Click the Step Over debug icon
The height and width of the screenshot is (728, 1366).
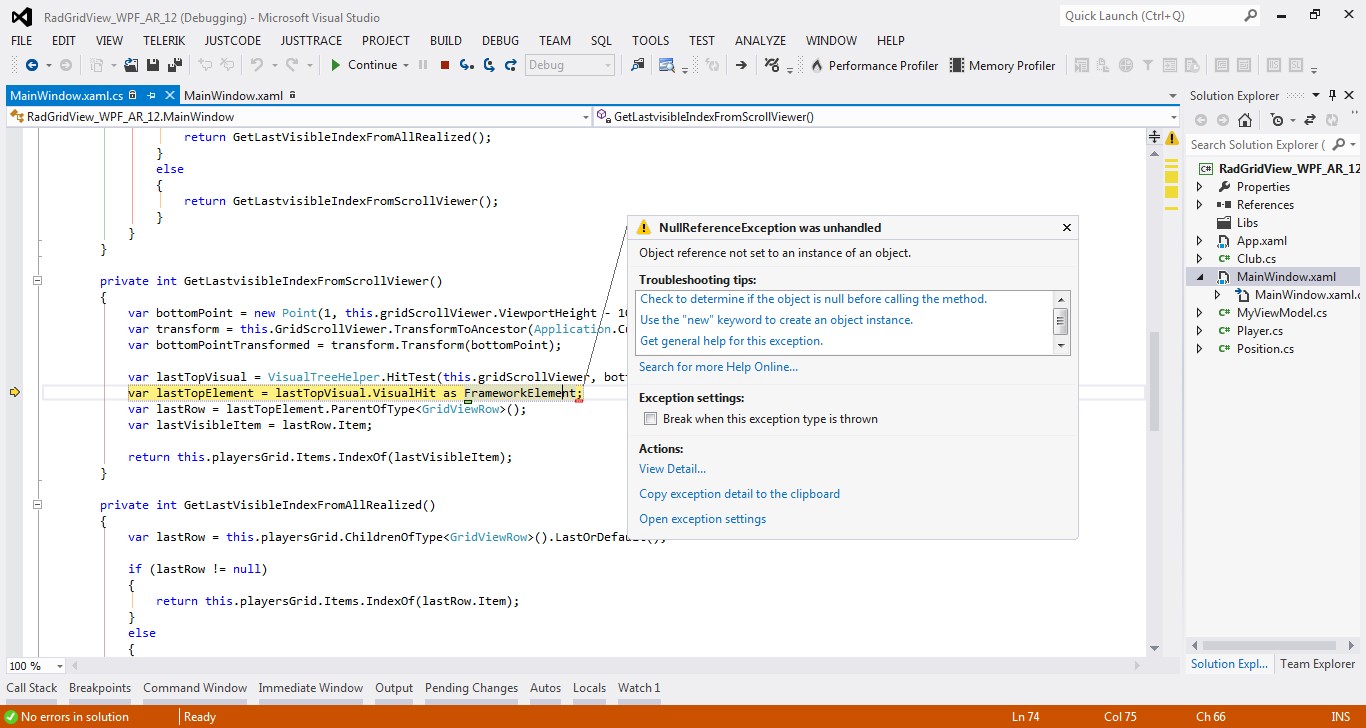click(x=489, y=65)
